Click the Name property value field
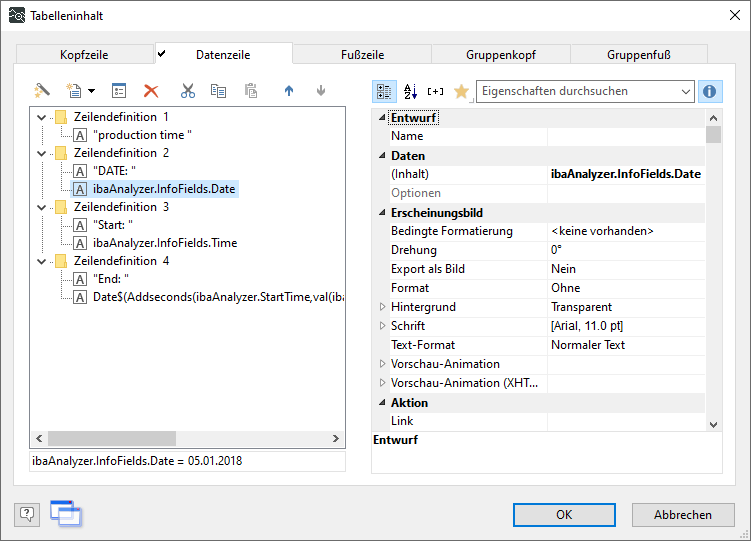 click(x=626, y=136)
